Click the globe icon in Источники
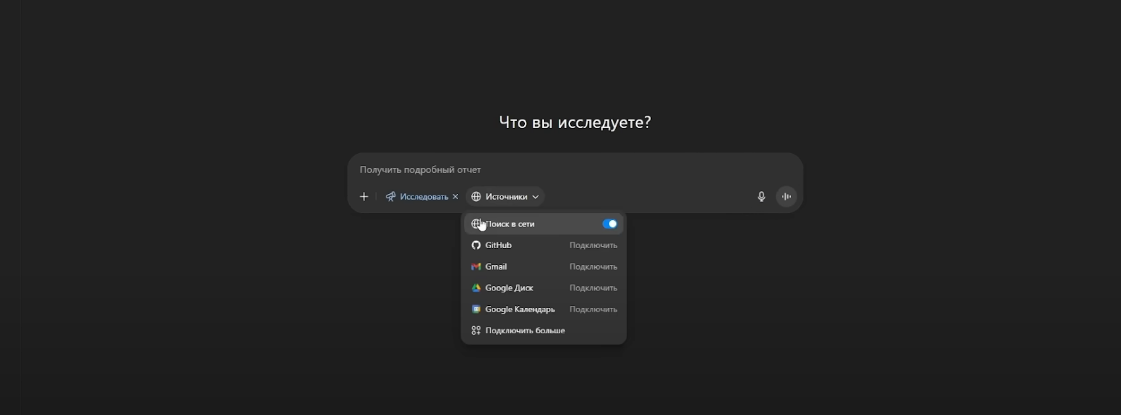 pyautogui.click(x=476, y=197)
